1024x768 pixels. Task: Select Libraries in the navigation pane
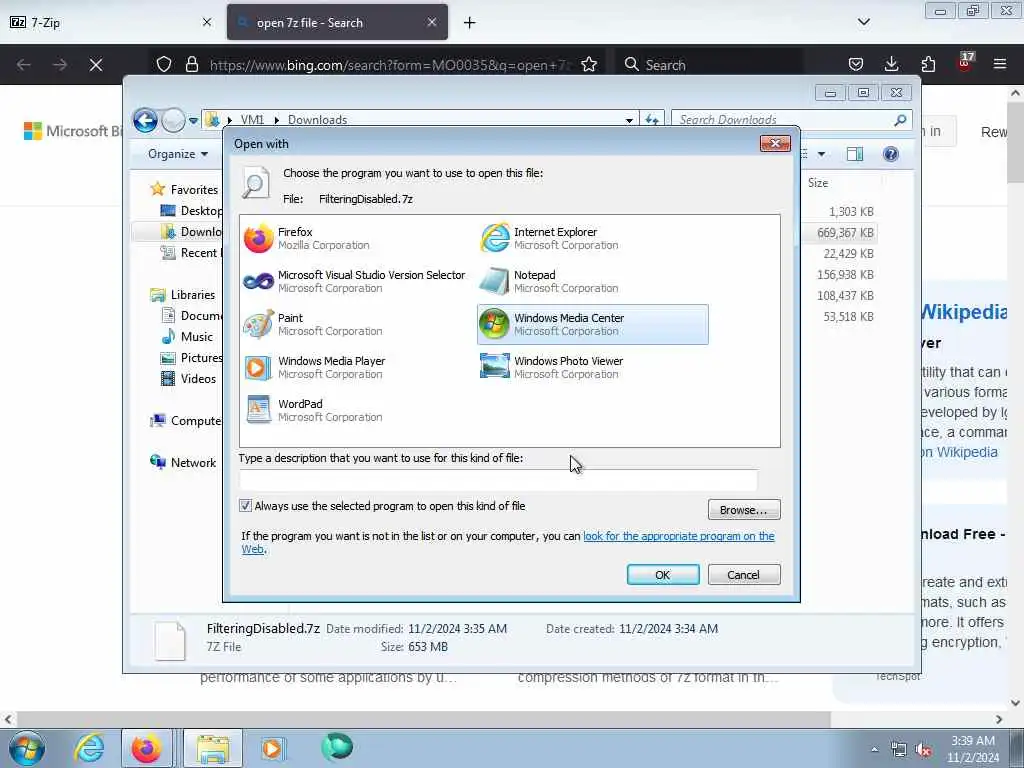[193, 295]
